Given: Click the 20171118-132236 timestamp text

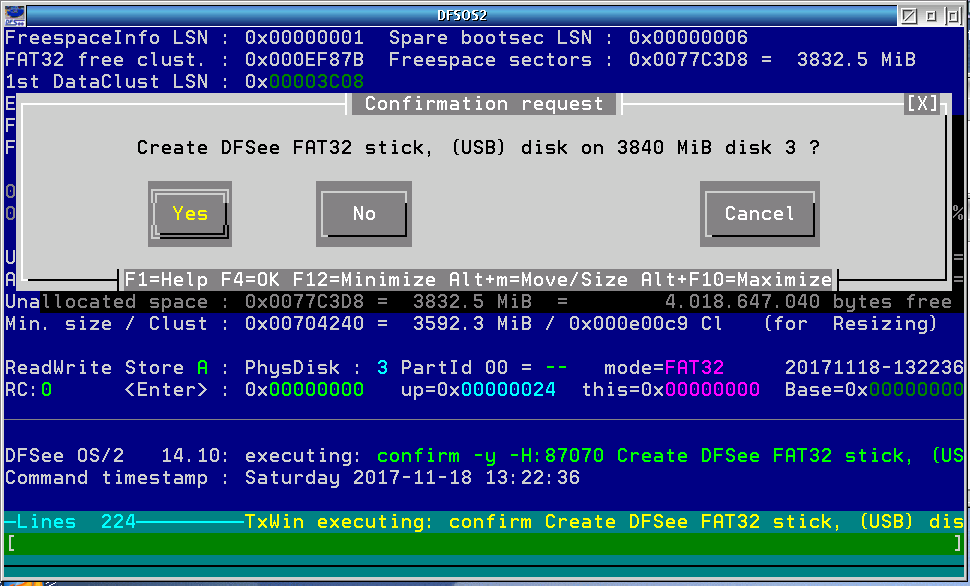Looking at the screenshot, I should (874, 368).
